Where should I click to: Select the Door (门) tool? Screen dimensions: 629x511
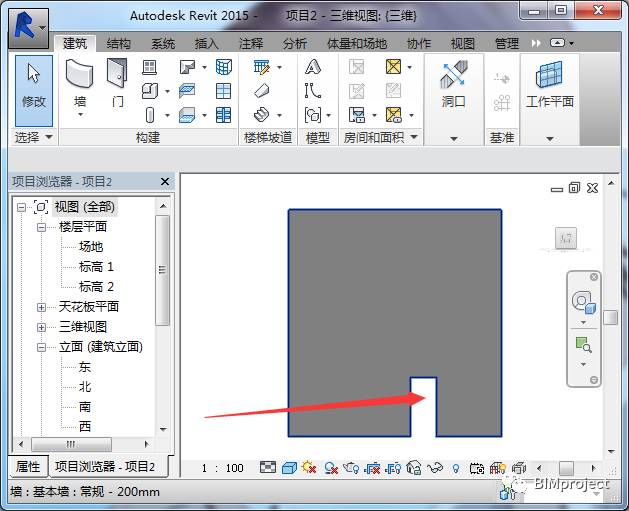tap(118, 84)
